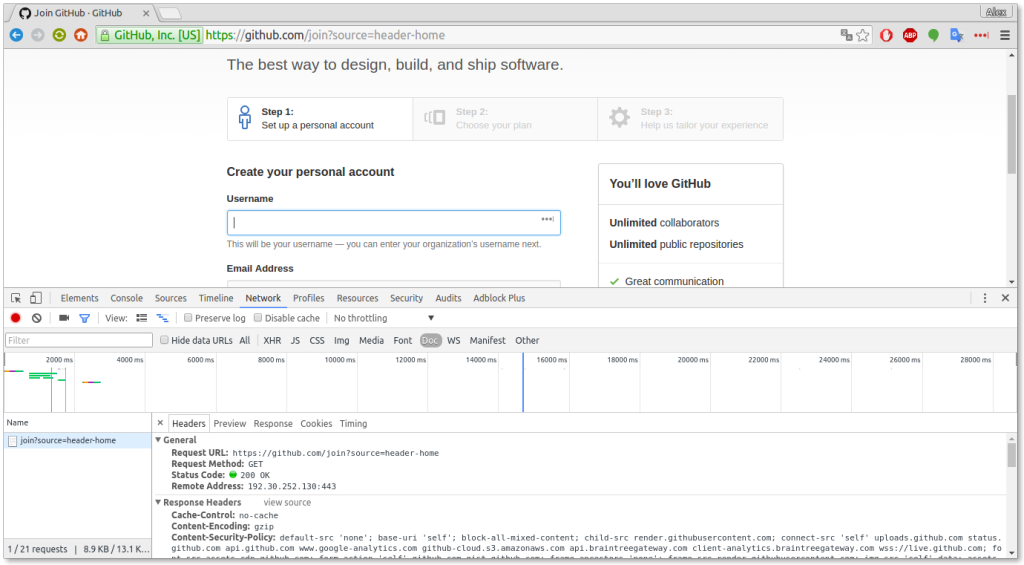
Task: Enable the Preserve log checkbox
Action: pos(188,317)
